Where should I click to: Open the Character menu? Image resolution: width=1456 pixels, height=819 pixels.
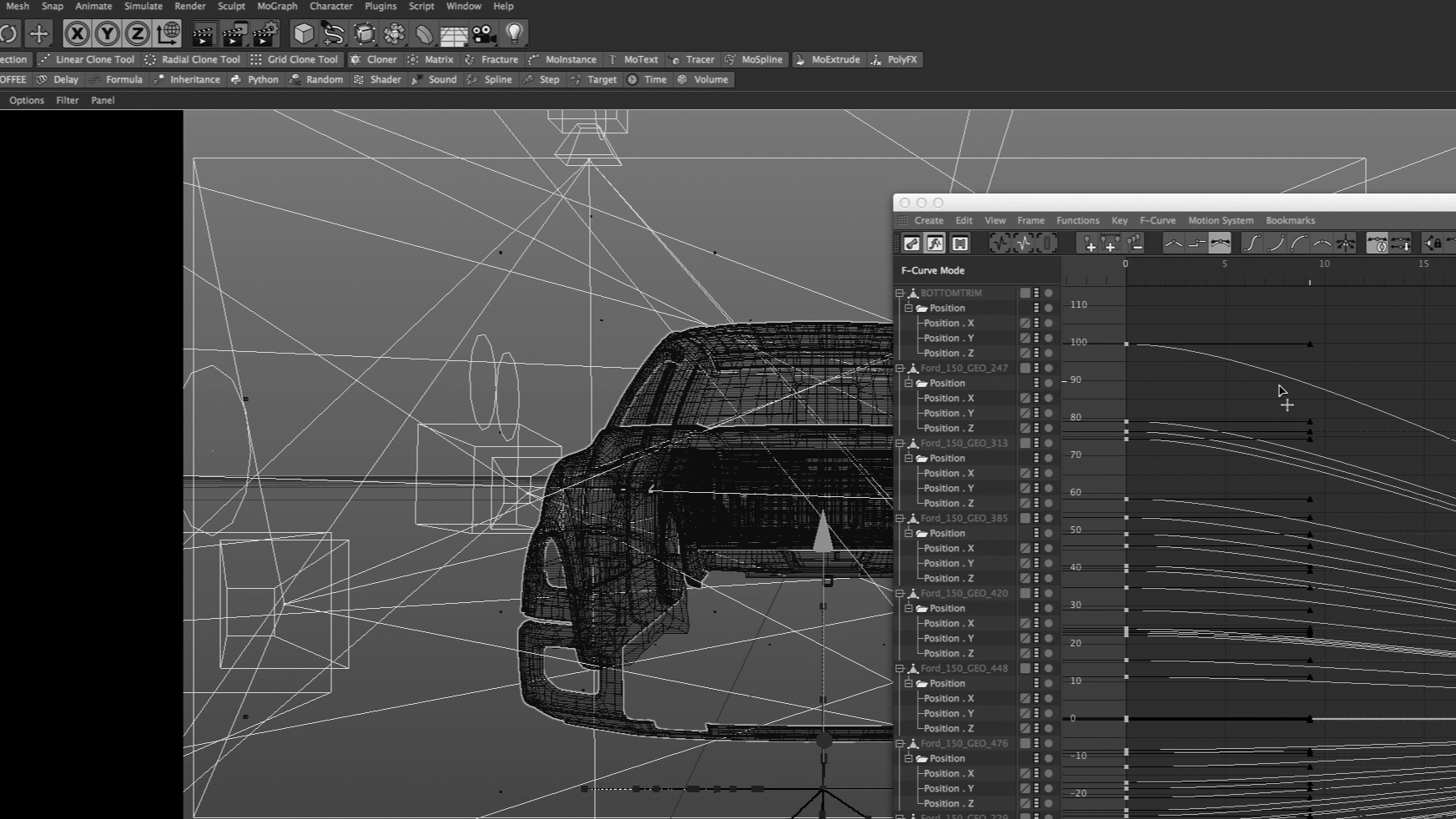click(331, 6)
